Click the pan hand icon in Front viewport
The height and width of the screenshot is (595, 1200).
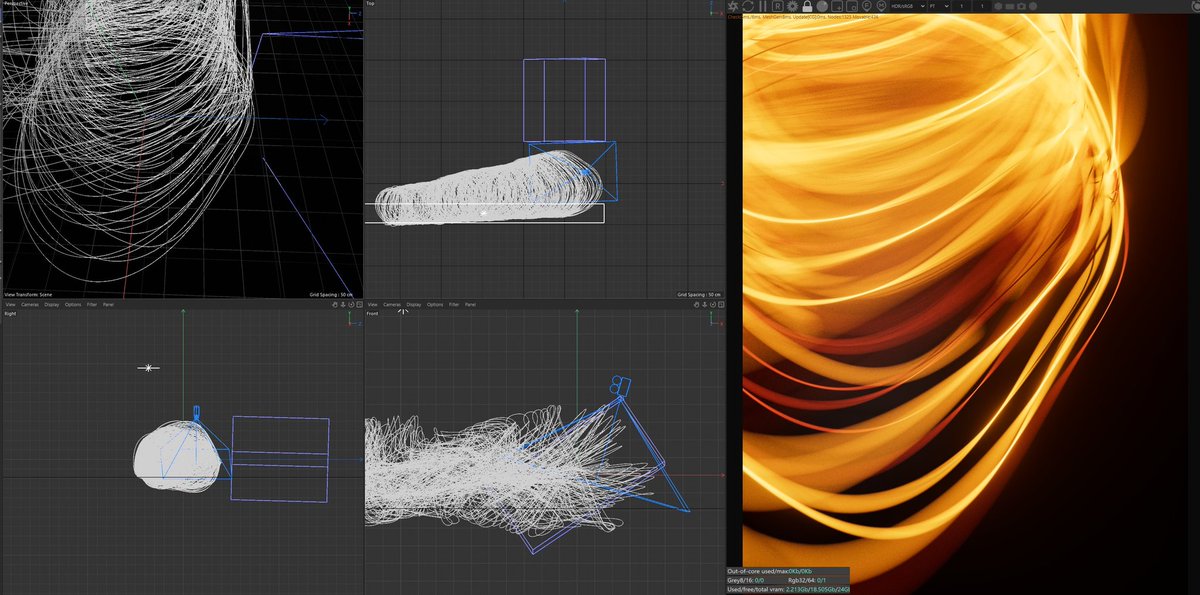click(697, 304)
